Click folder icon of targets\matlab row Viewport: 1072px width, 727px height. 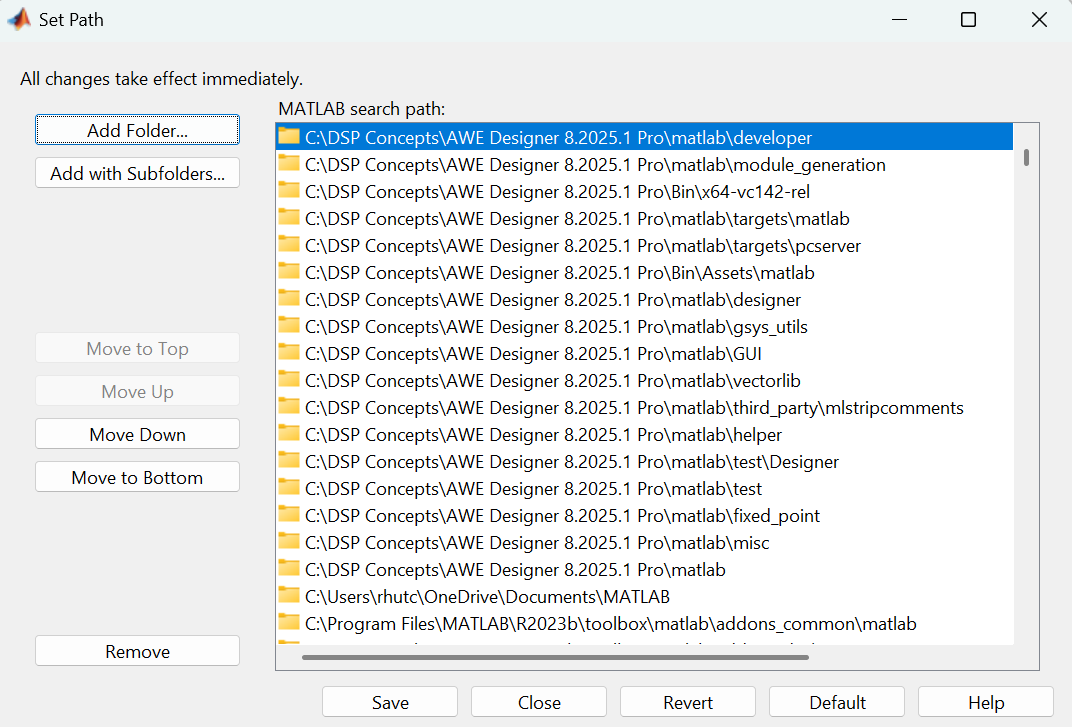[x=289, y=217]
